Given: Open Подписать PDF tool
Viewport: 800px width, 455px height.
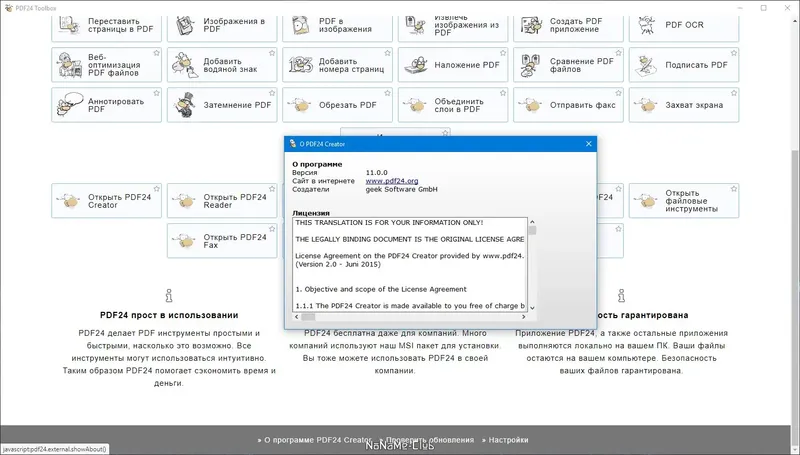Looking at the screenshot, I should pyautogui.click(x=684, y=65).
